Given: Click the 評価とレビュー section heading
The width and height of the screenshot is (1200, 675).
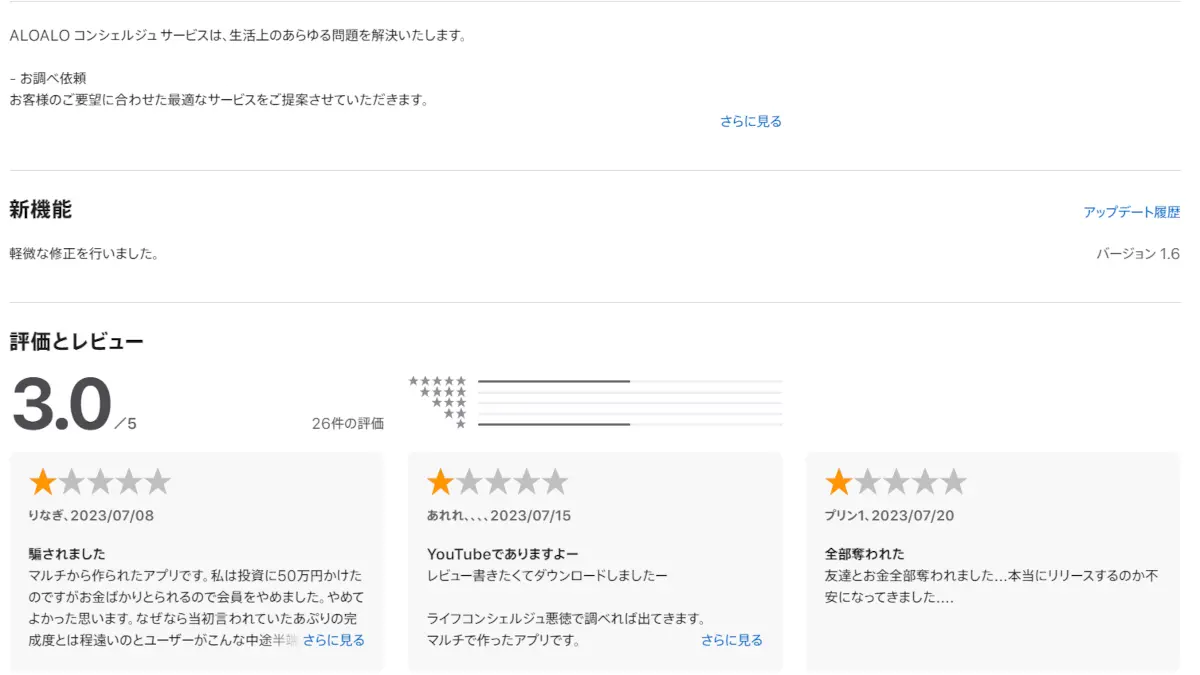Looking at the screenshot, I should (x=77, y=342).
